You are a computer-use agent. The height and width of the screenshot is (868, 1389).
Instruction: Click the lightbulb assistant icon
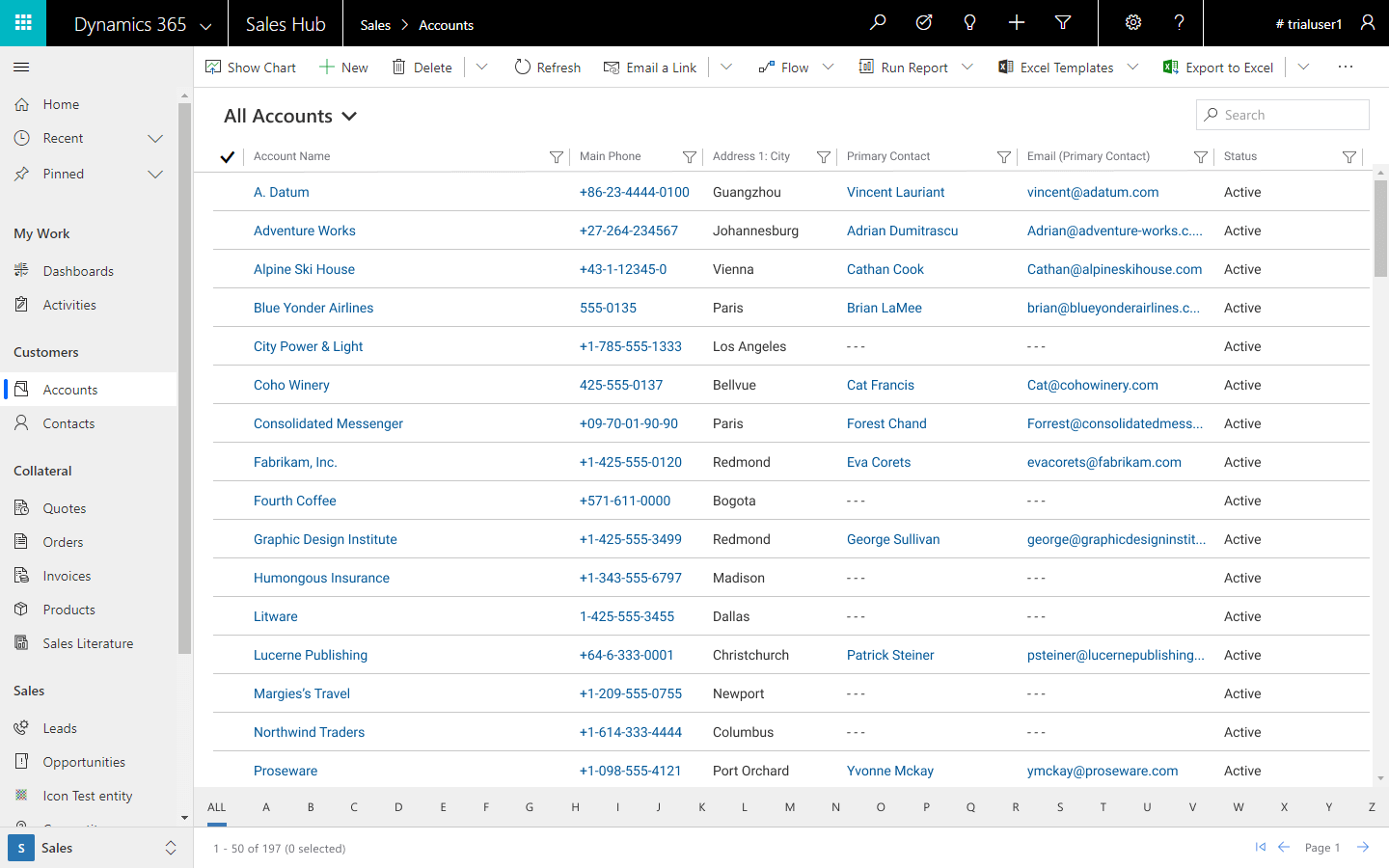coord(969,23)
